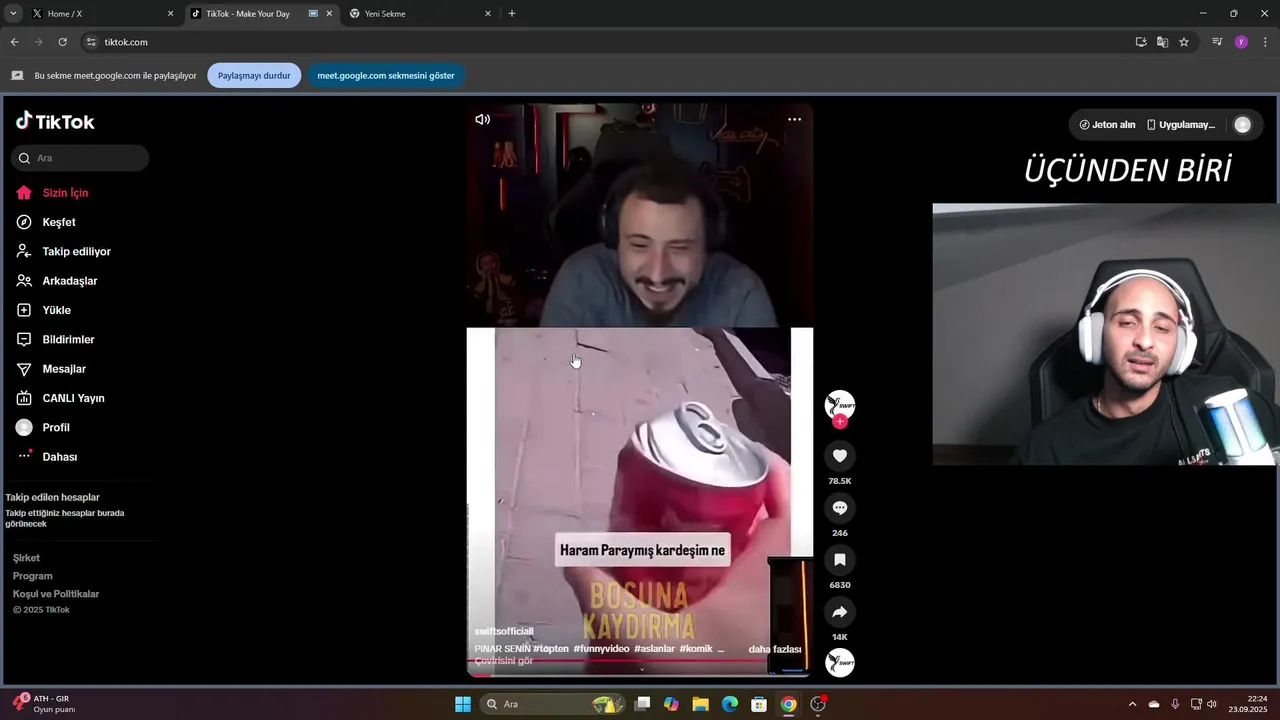
Task: Focus the TikTok search field Ara
Action: pyautogui.click(x=80, y=158)
